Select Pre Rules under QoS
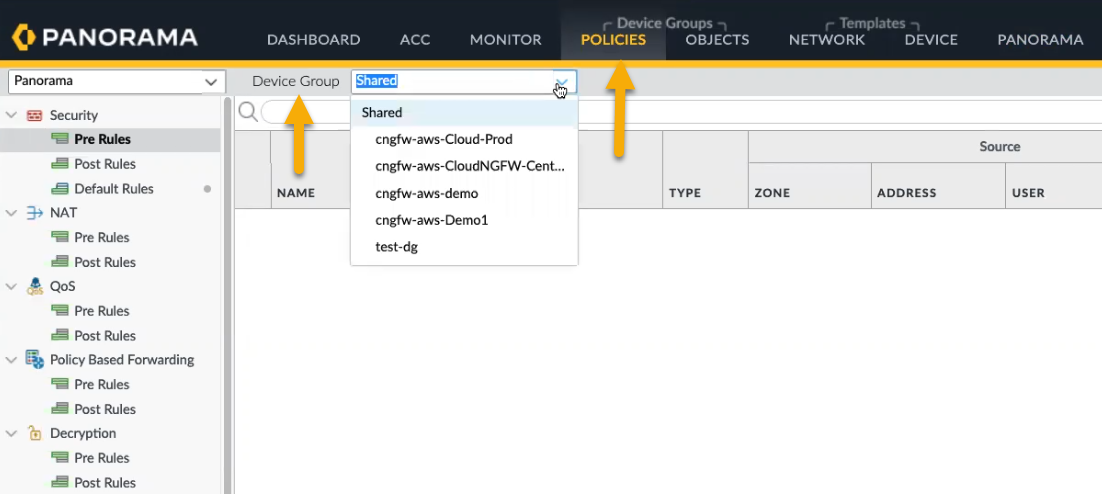The height and width of the screenshot is (494, 1102). (102, 311)
